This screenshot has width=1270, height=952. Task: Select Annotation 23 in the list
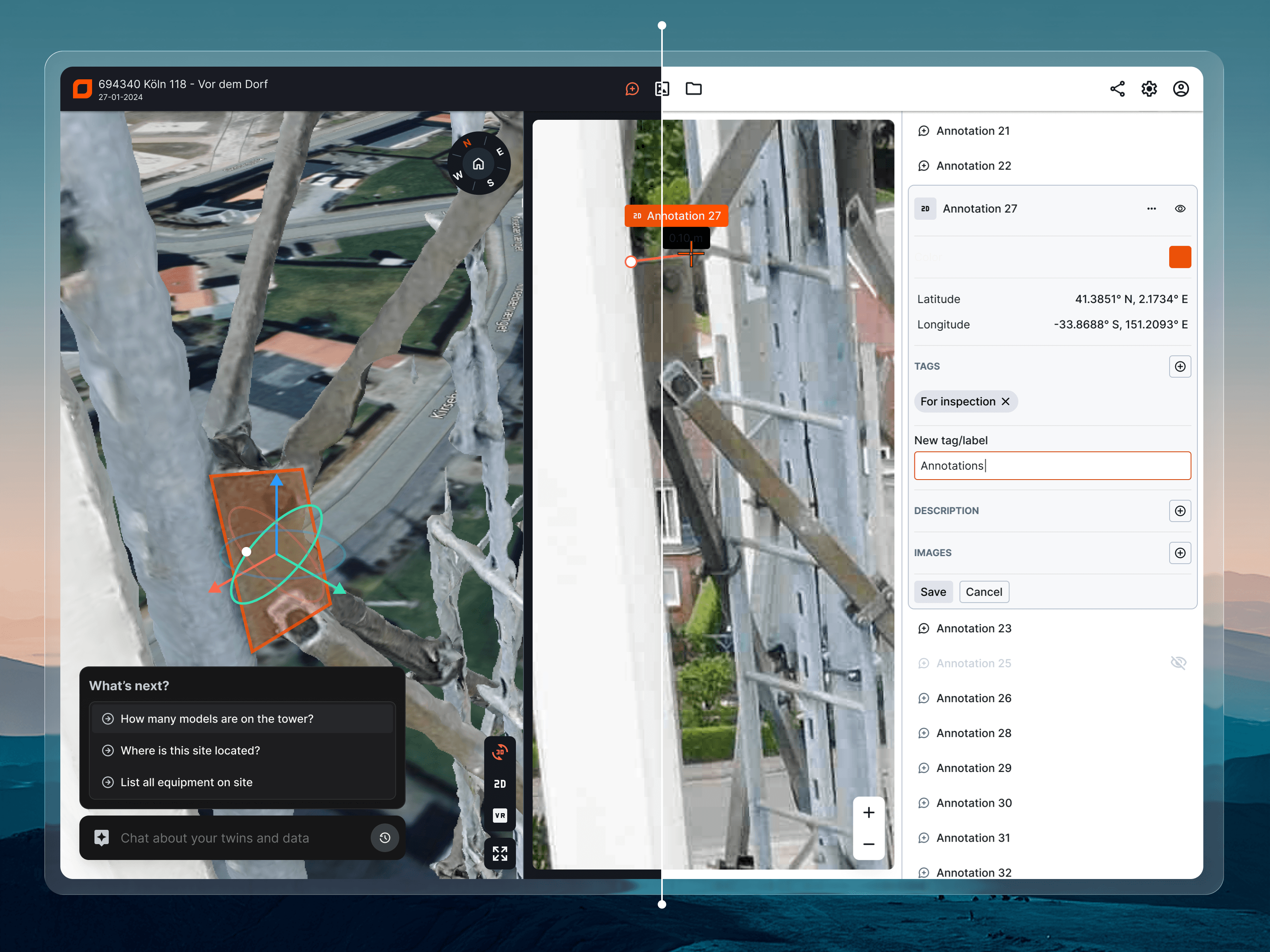point(974,628)
